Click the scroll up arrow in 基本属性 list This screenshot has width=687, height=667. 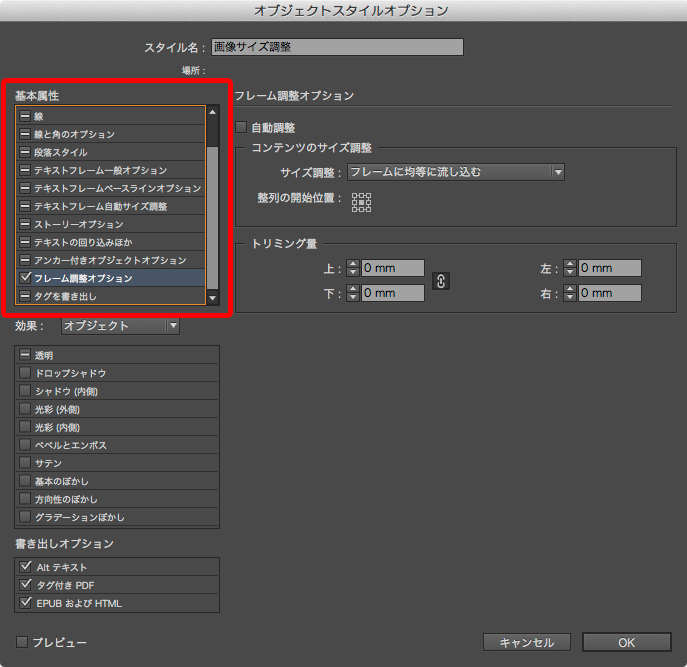coord(212,114)
